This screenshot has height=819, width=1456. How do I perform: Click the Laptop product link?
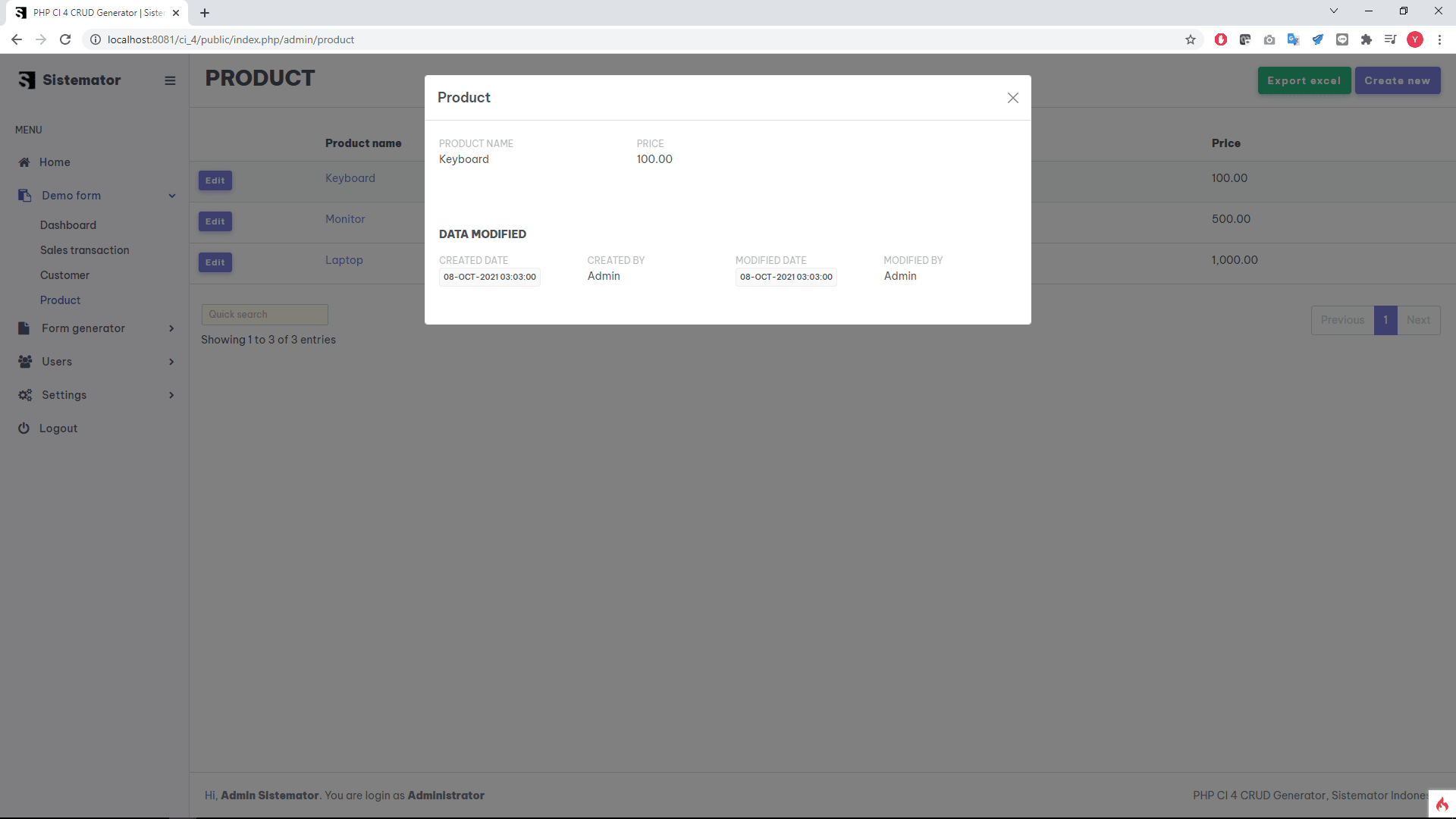tap(344, 260)
